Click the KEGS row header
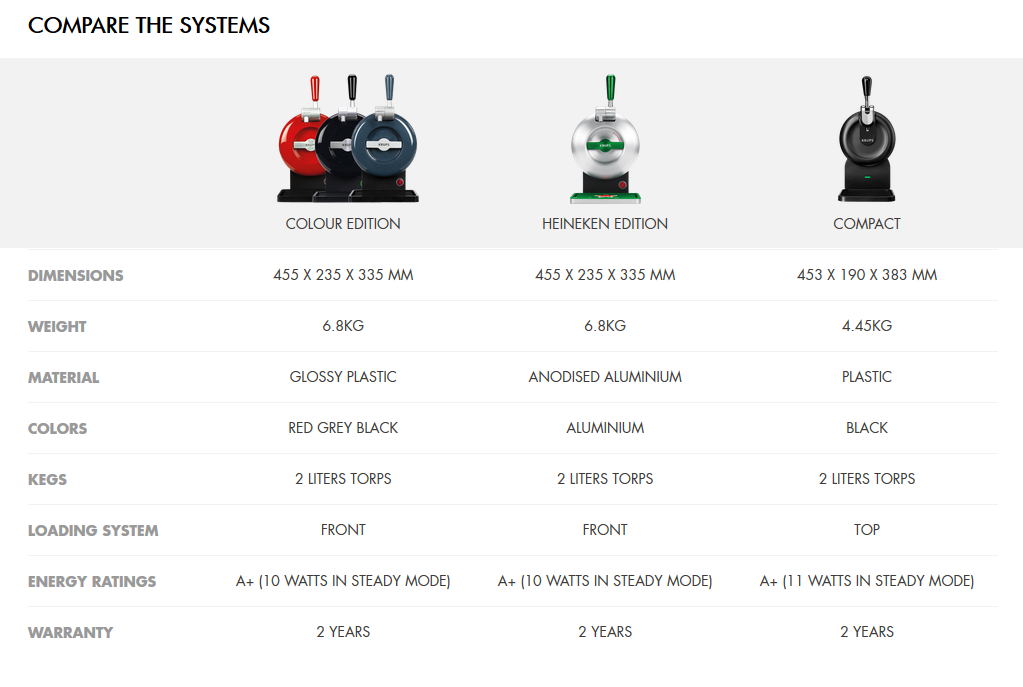This screenshot has height=687, width=1023. pos(48,480)
